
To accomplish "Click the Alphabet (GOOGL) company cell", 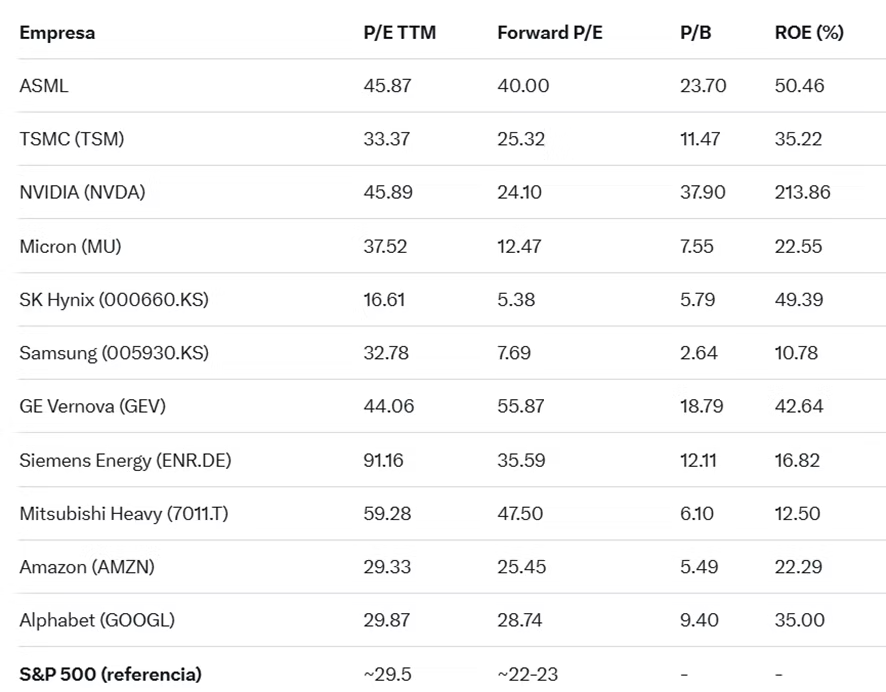I will coord(97,620).
